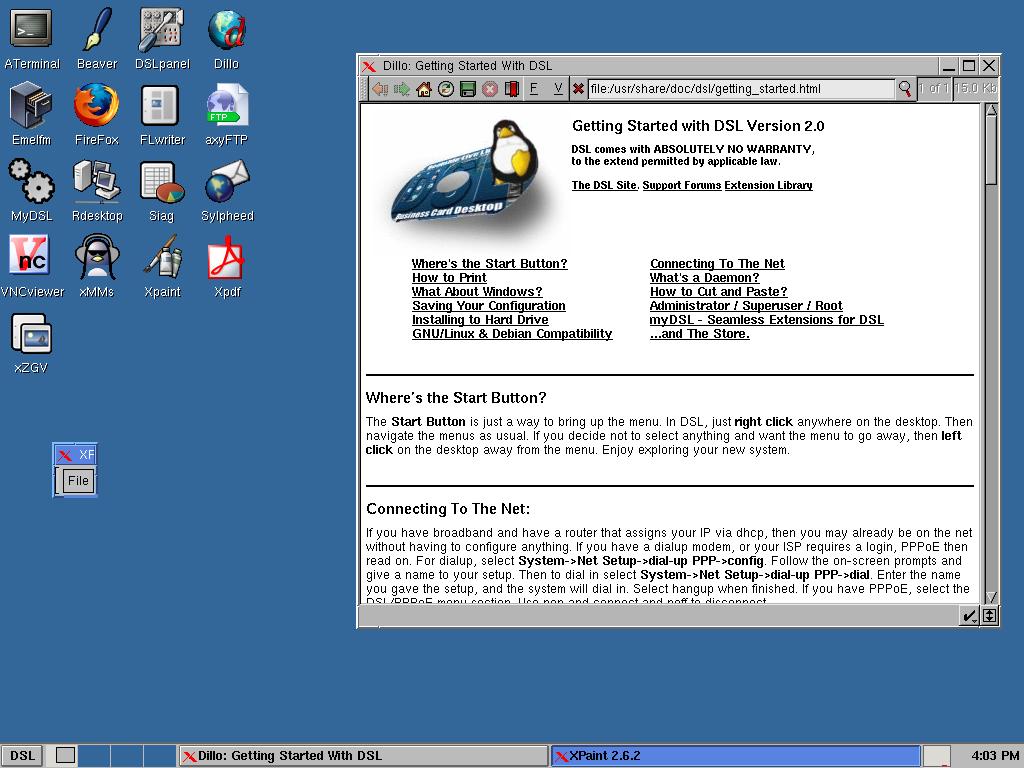Viewport: 1024px width, 768px height.
Task: Open the bug meter checkmark dropdown
Action: click(968, 616)
